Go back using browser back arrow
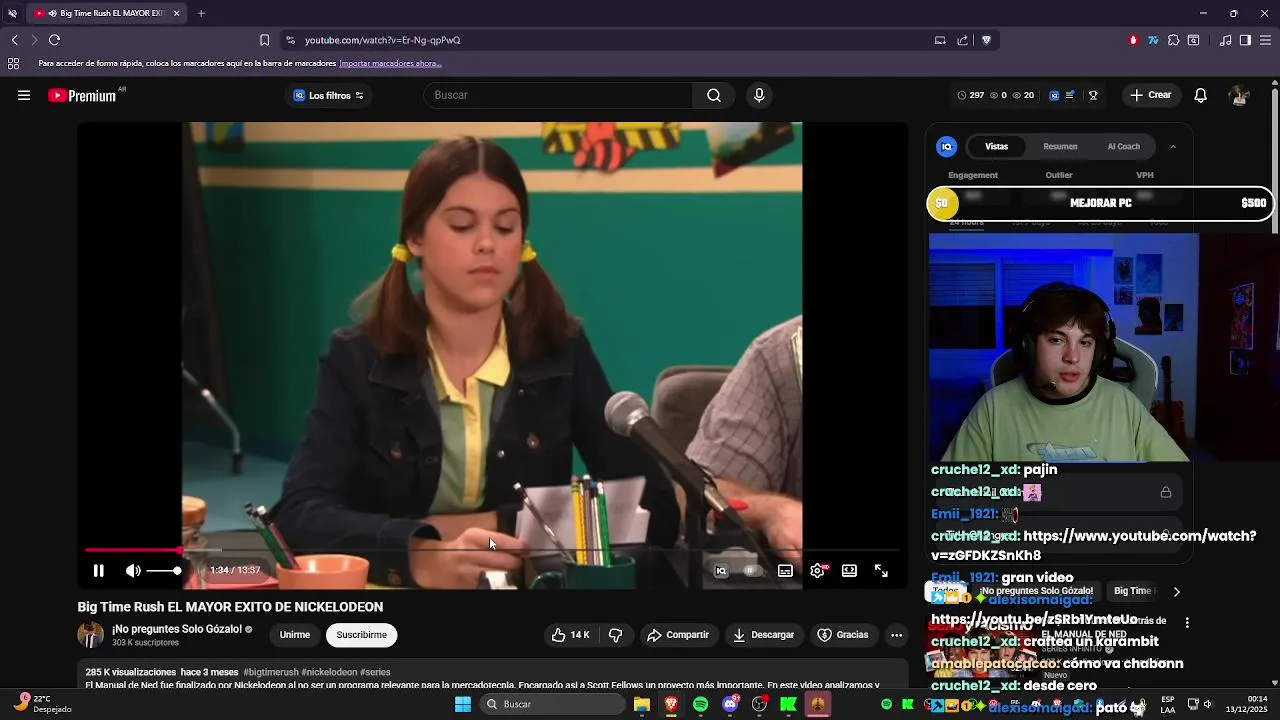Viewport: 1280px width, 720px height. click(14, 40)
